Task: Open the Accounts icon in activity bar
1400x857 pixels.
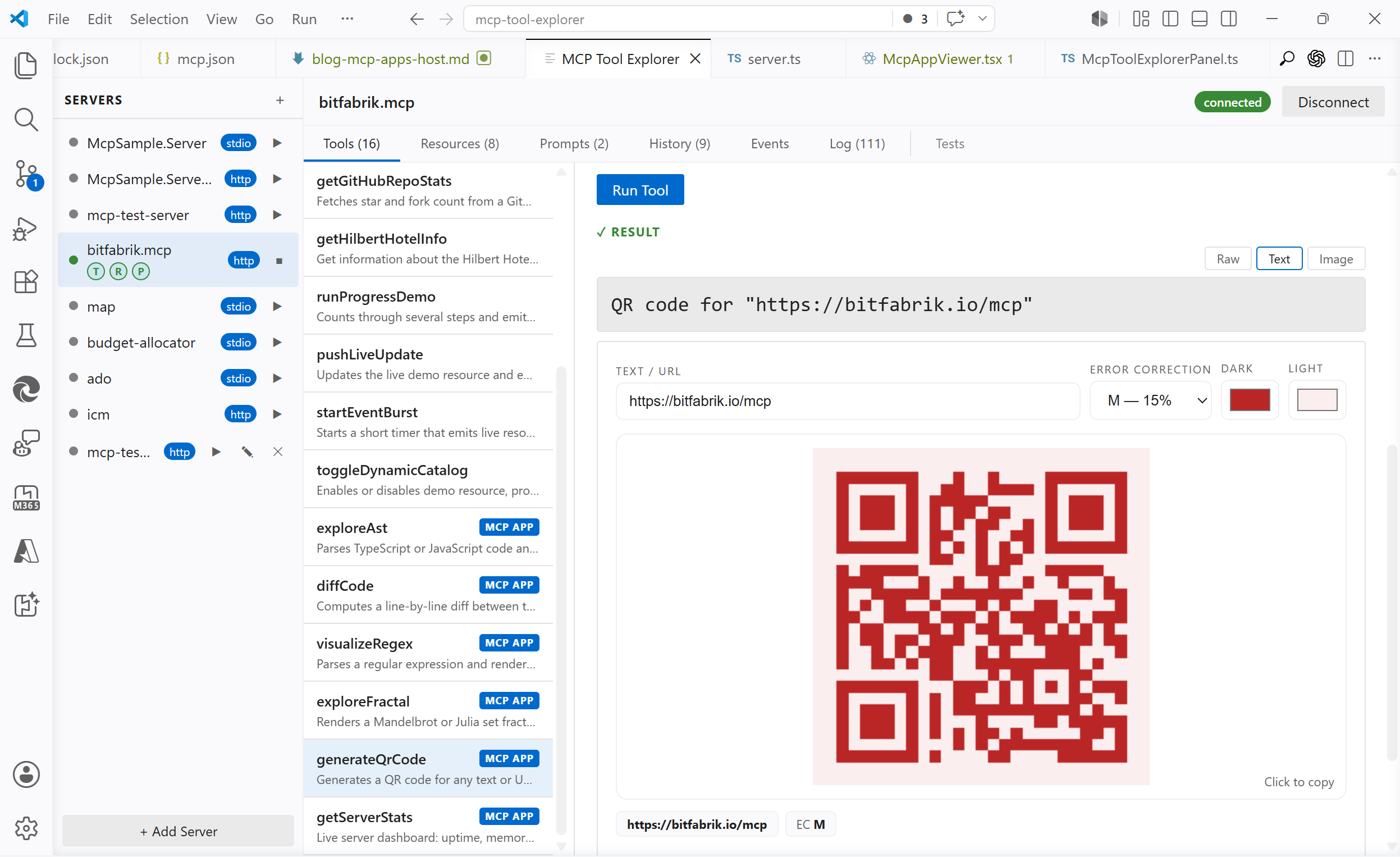Action: pyautogui.click(x=26, y=774)
